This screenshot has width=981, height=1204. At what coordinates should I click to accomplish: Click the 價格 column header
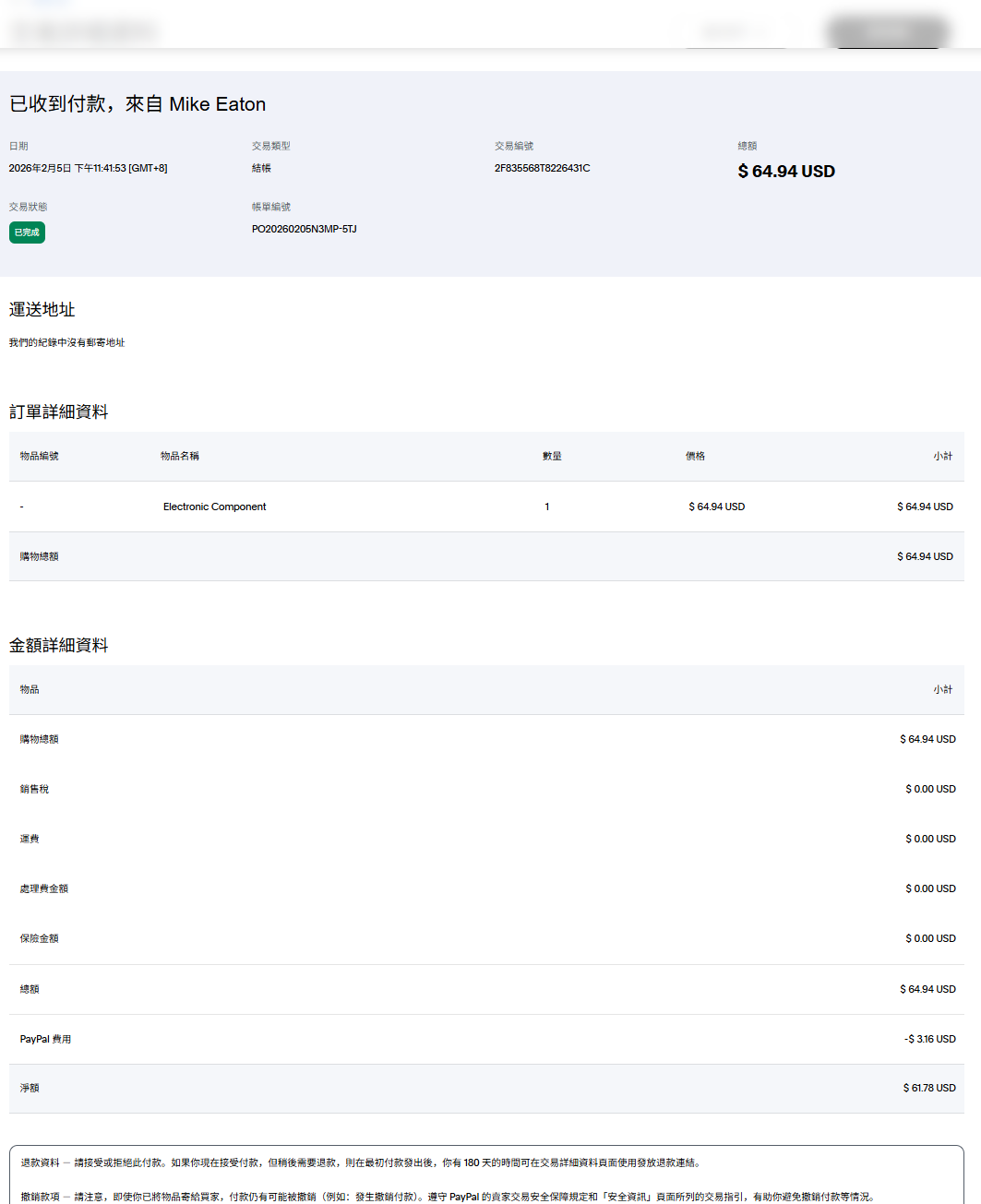tap(695, 456)
